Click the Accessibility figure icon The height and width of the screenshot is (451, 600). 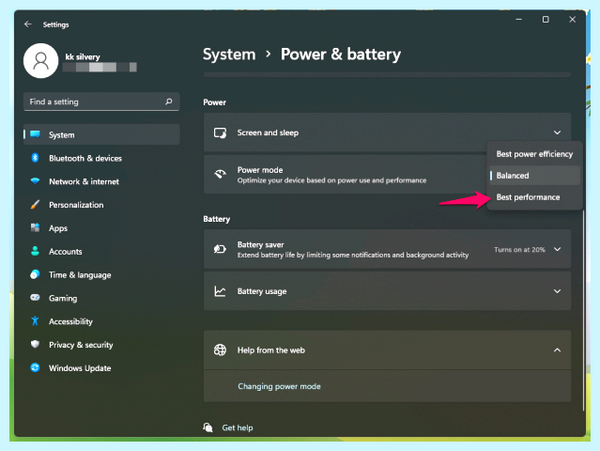pyautogui.click(x=35, y=321)
